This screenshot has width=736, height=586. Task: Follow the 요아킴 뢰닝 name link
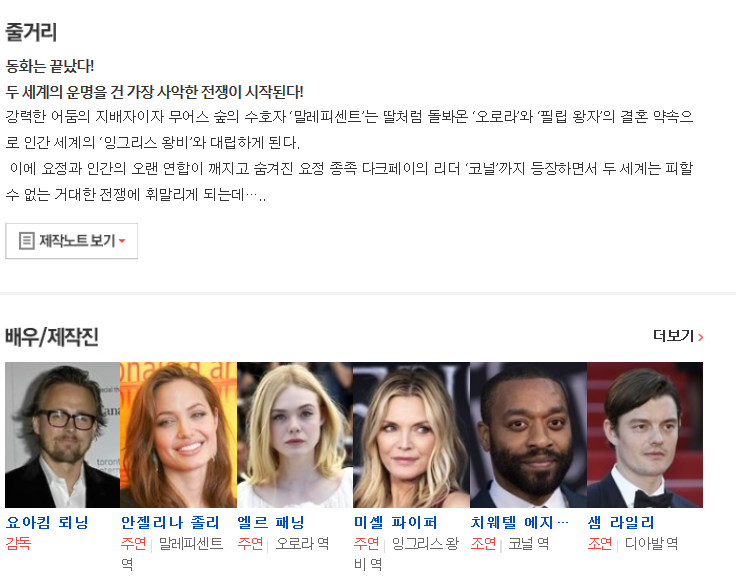click(x=47, y=522)
